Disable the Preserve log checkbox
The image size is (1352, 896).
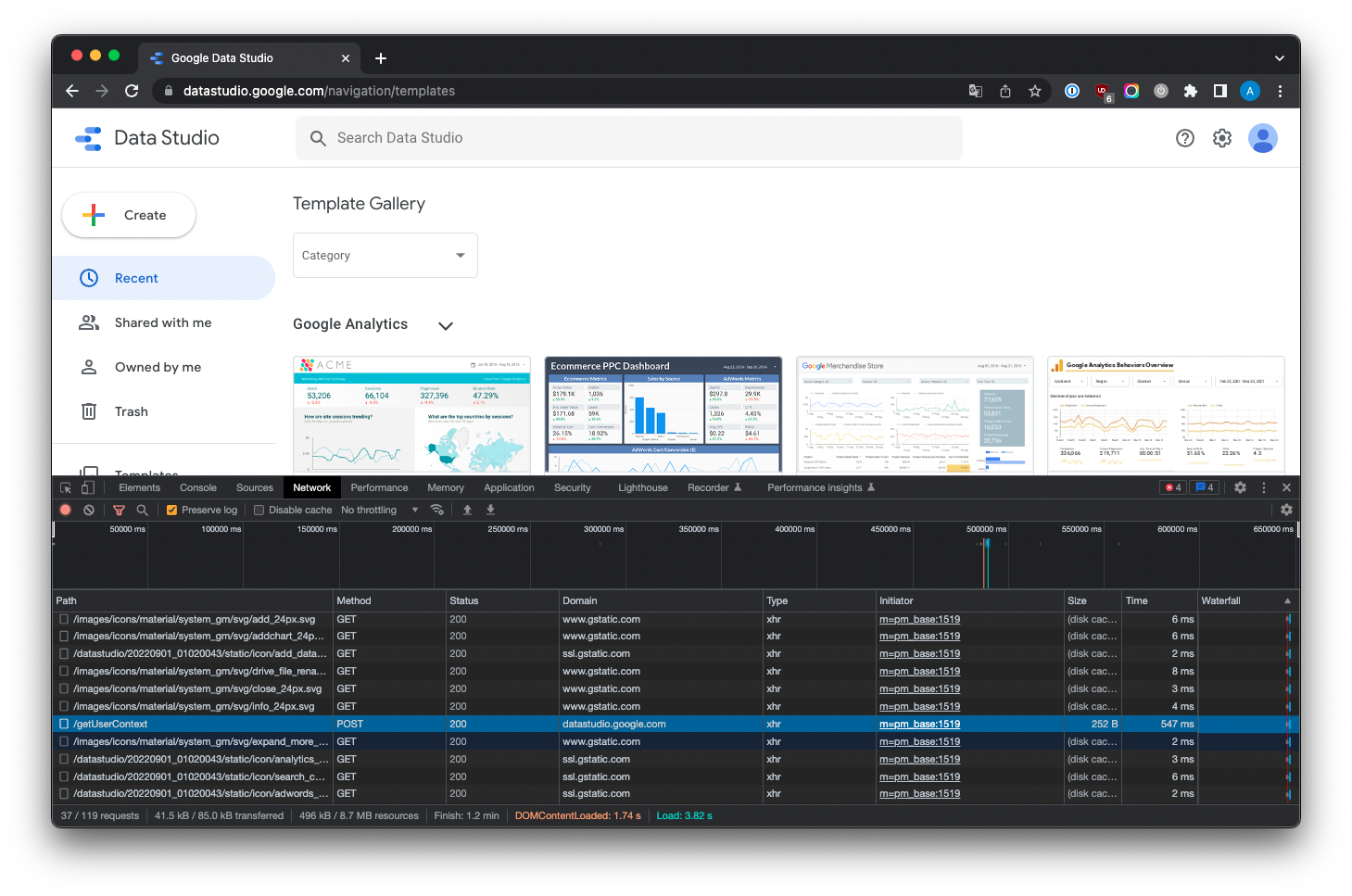pyautogui.click(x=171, y=510)
